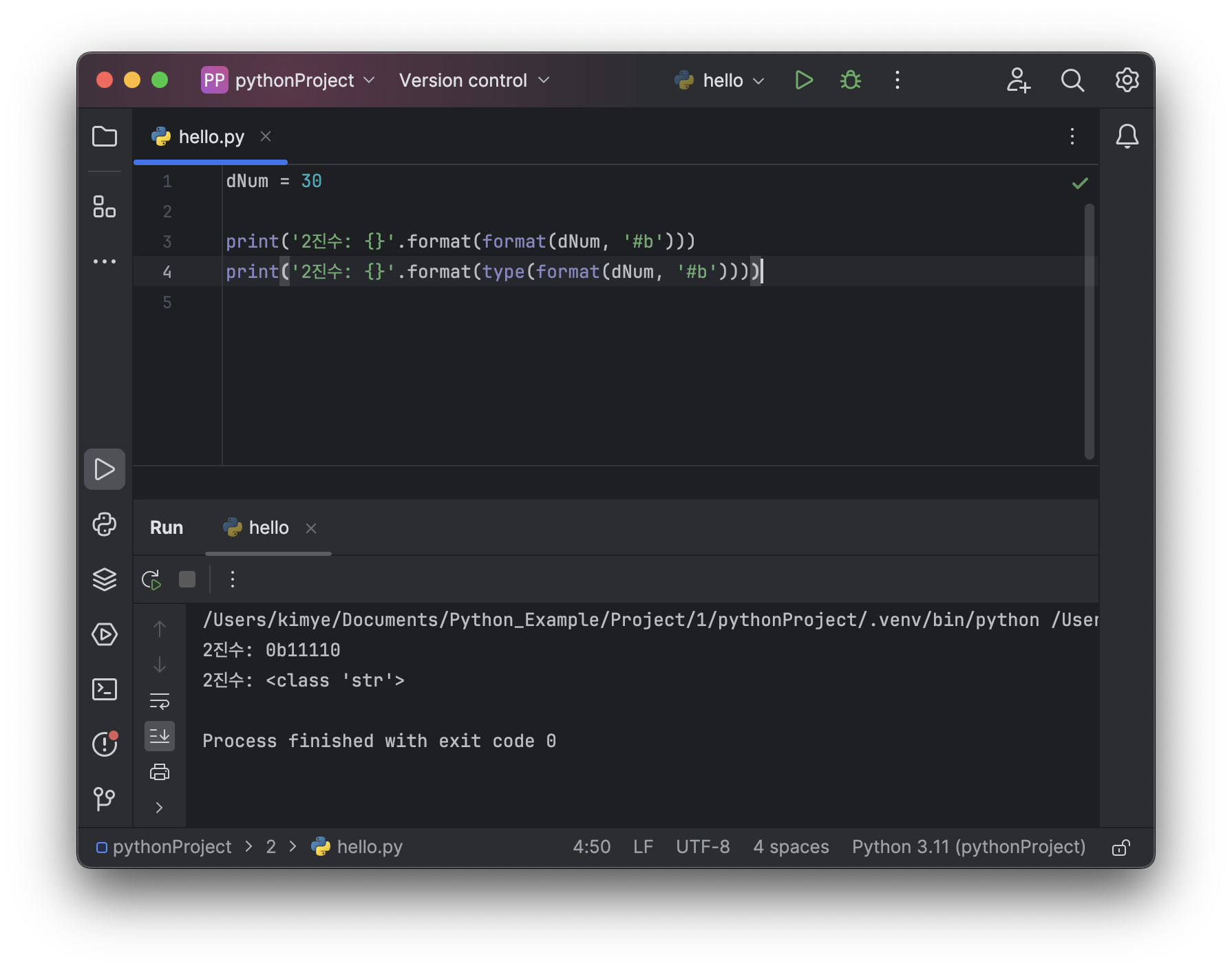Open the Git version control tool window
1232x970 pixels.
(x=105, y=799)
